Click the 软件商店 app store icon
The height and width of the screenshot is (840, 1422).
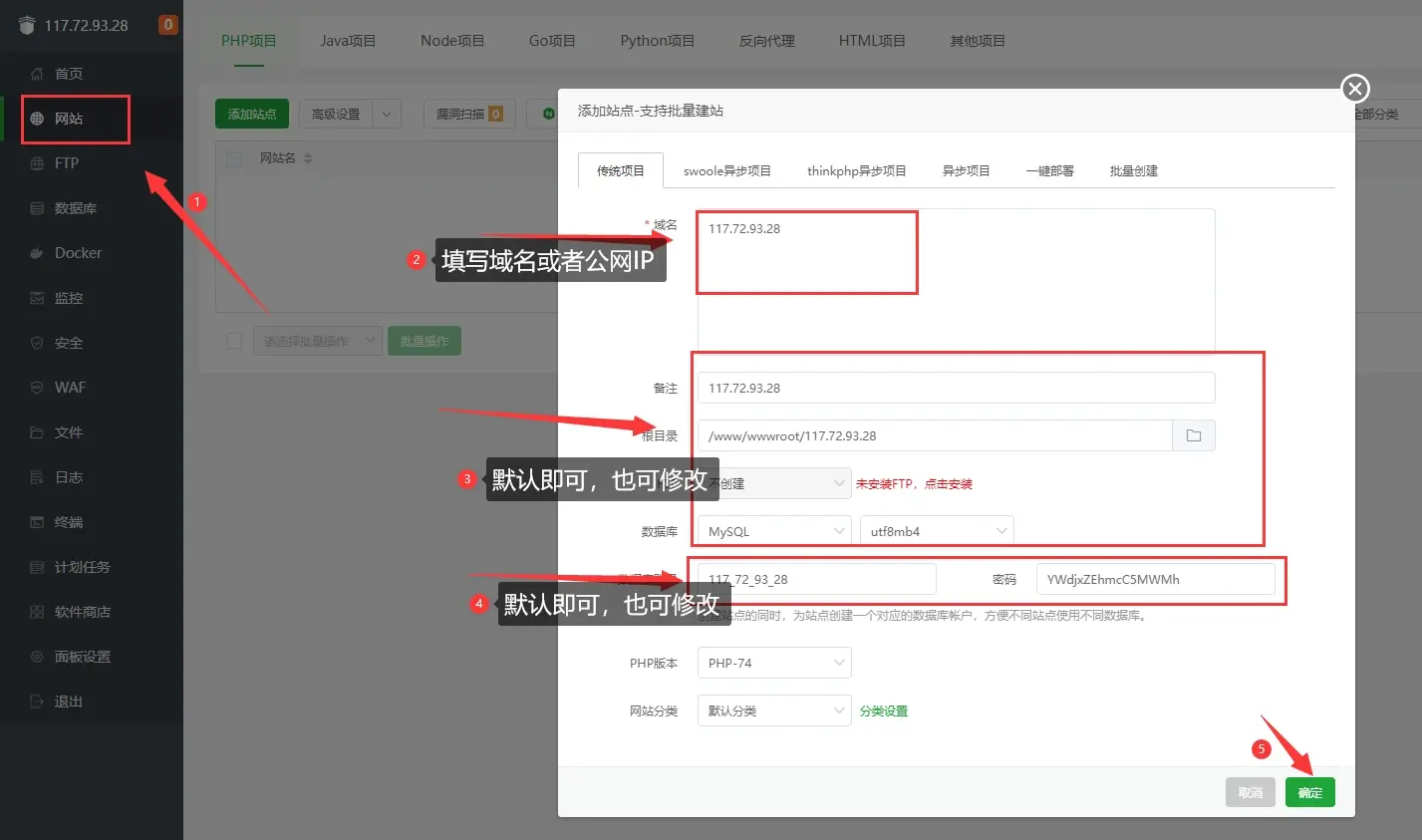click(x=38, y=612)
